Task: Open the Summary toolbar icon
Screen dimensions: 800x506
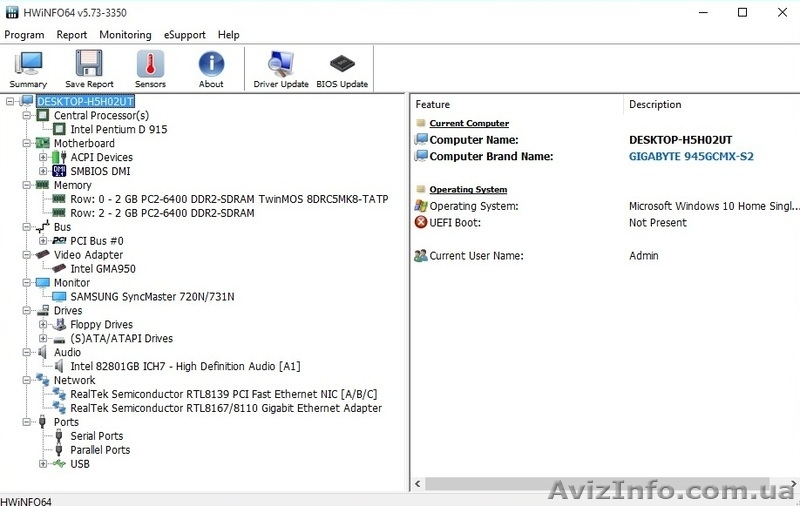Action: coord(28,63)
